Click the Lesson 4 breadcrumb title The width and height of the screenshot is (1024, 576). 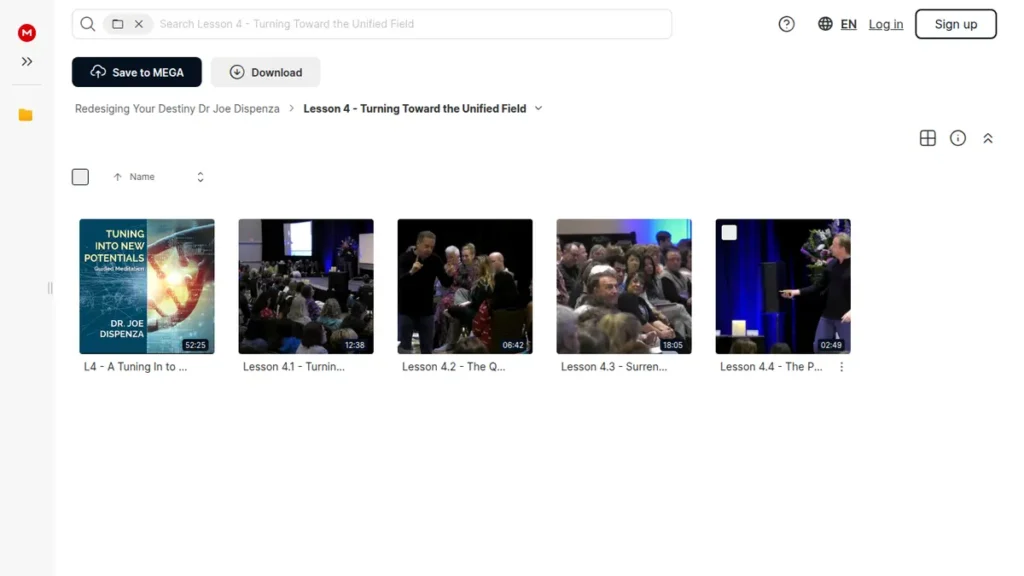pyautogui.click(x=415, y=108)
